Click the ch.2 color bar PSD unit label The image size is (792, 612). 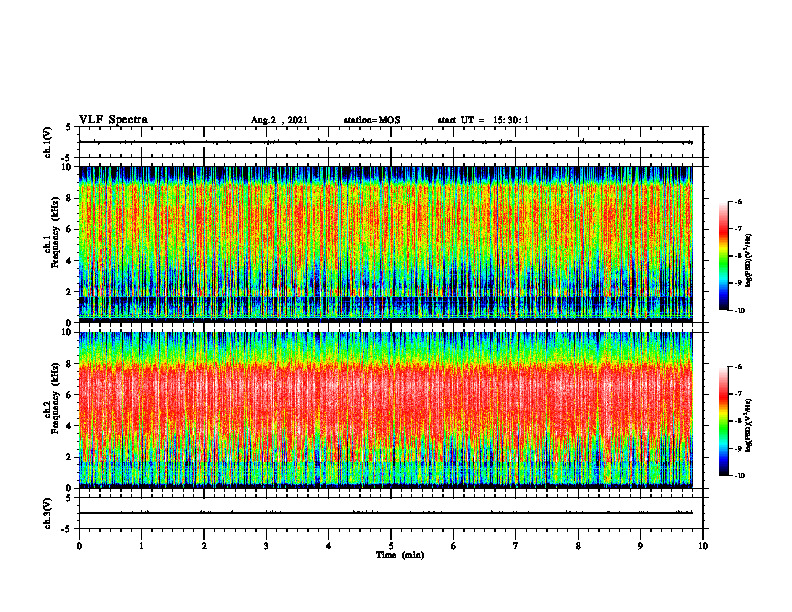tap(748, 425)
